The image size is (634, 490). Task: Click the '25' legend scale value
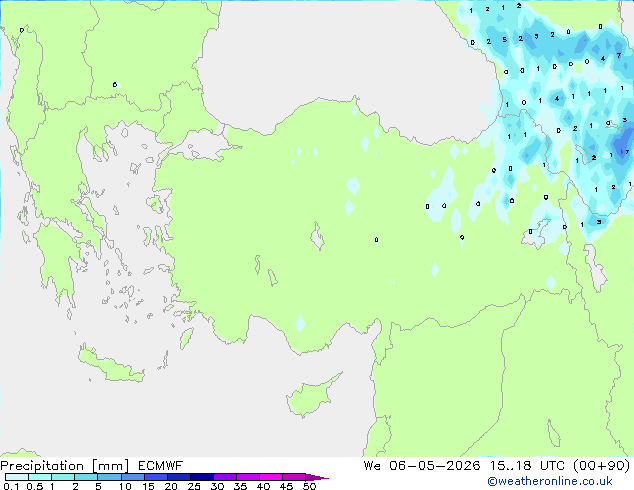click(x=194, y=486)
